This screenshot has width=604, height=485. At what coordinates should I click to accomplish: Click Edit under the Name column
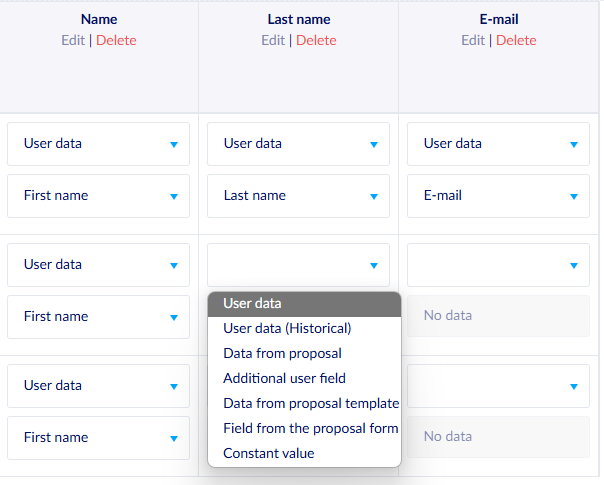pyautogui.click(x=73, y=40)
